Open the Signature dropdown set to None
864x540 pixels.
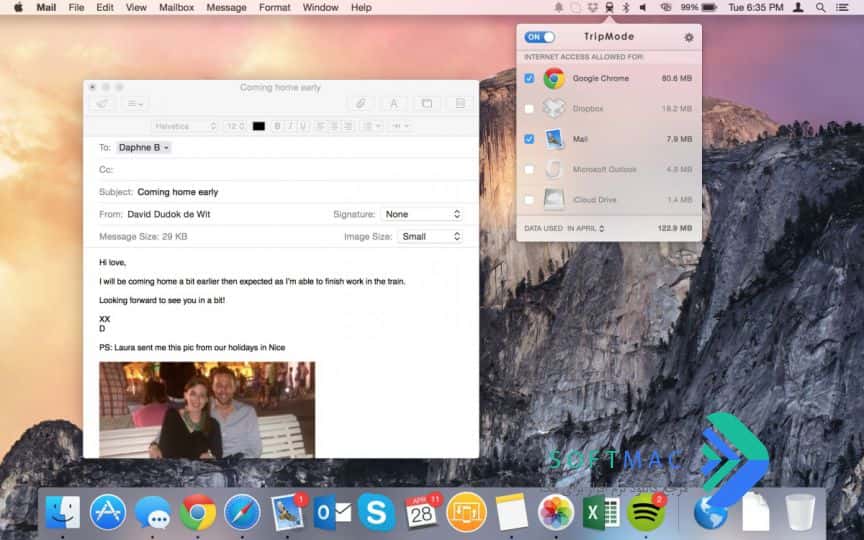422,214
